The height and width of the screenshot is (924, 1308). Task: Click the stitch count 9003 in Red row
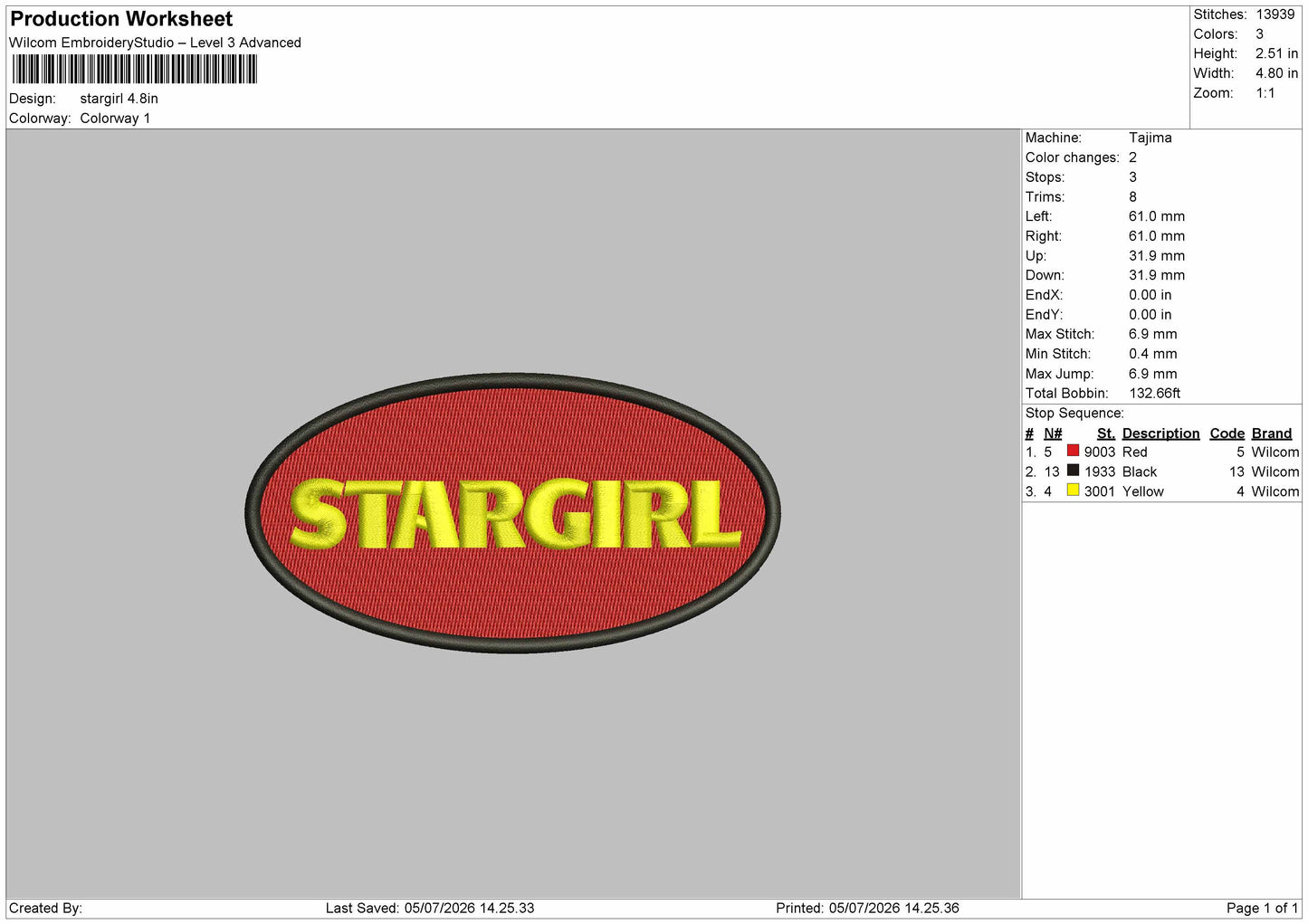point(1100,452)
